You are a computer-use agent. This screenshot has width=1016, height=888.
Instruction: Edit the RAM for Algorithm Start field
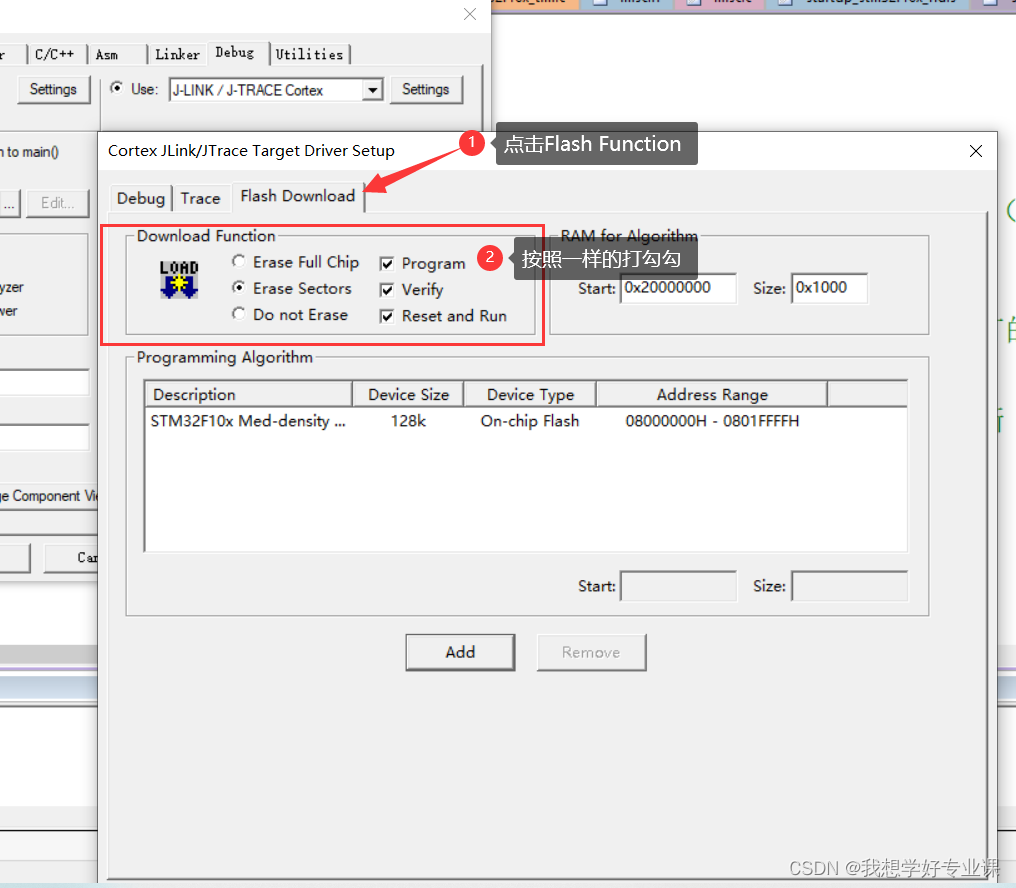click(678, 288)
